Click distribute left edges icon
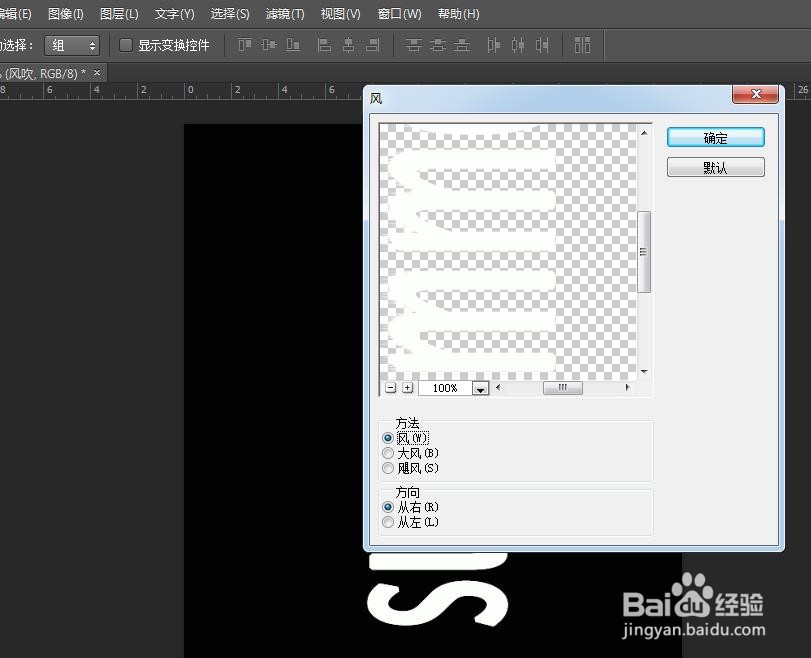Screen dimensions: 811x658 pos(493,45)
